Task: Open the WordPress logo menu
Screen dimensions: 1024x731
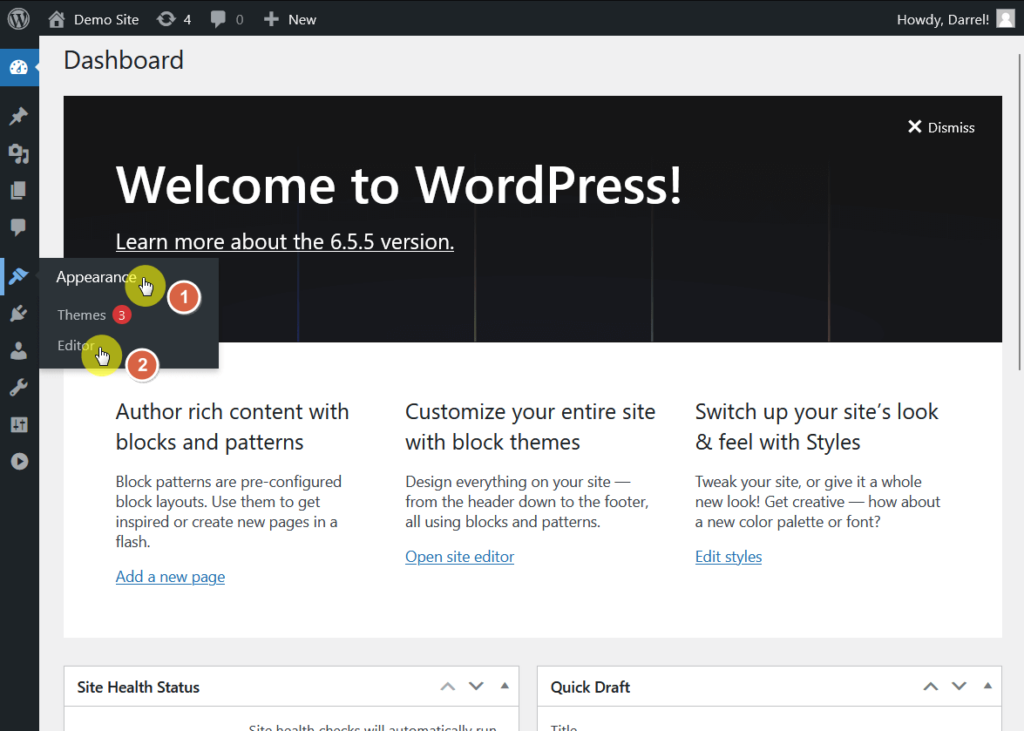Action: click(x=19, y=18)
